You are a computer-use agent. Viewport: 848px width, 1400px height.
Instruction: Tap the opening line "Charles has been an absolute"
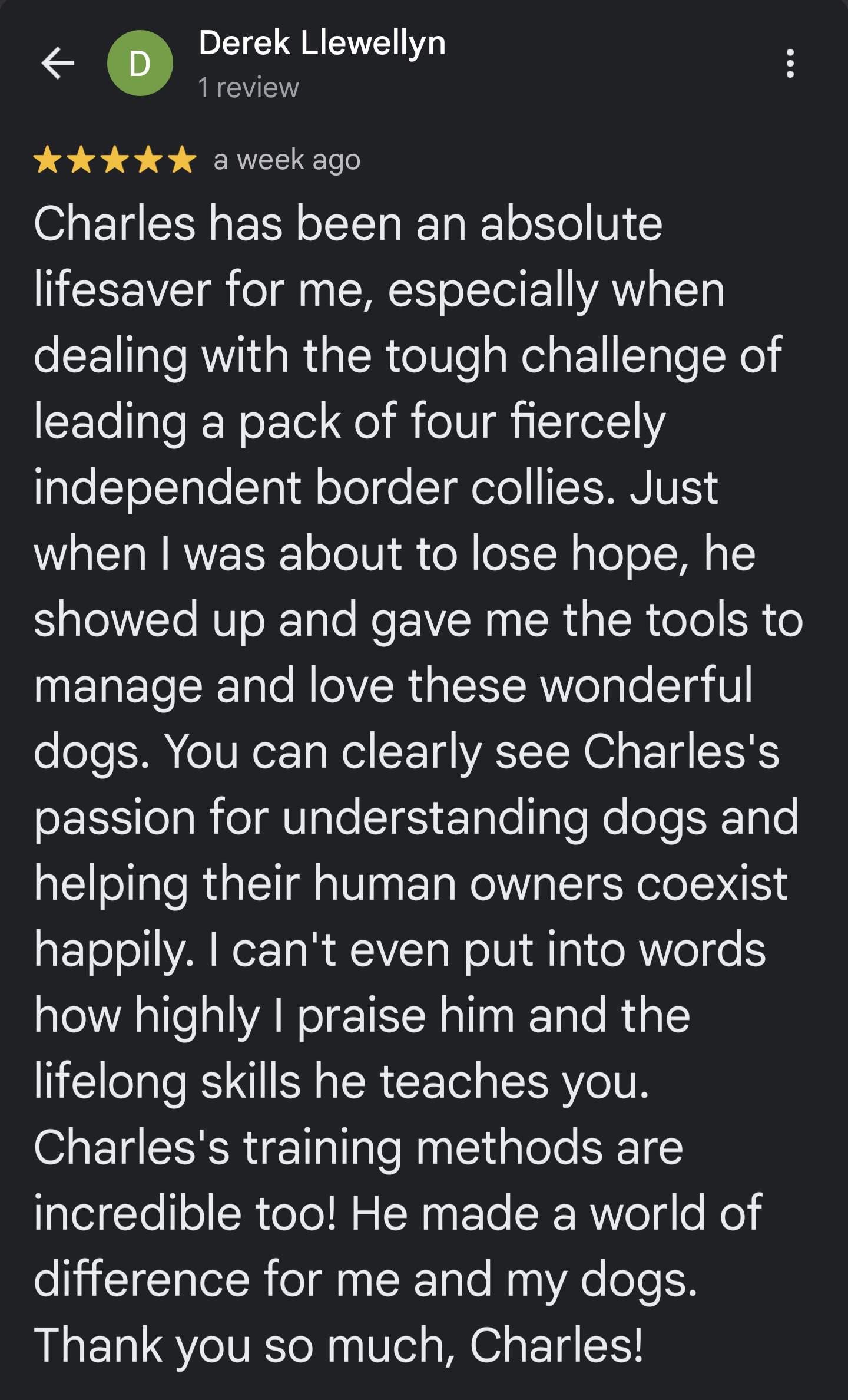point(348,224)
